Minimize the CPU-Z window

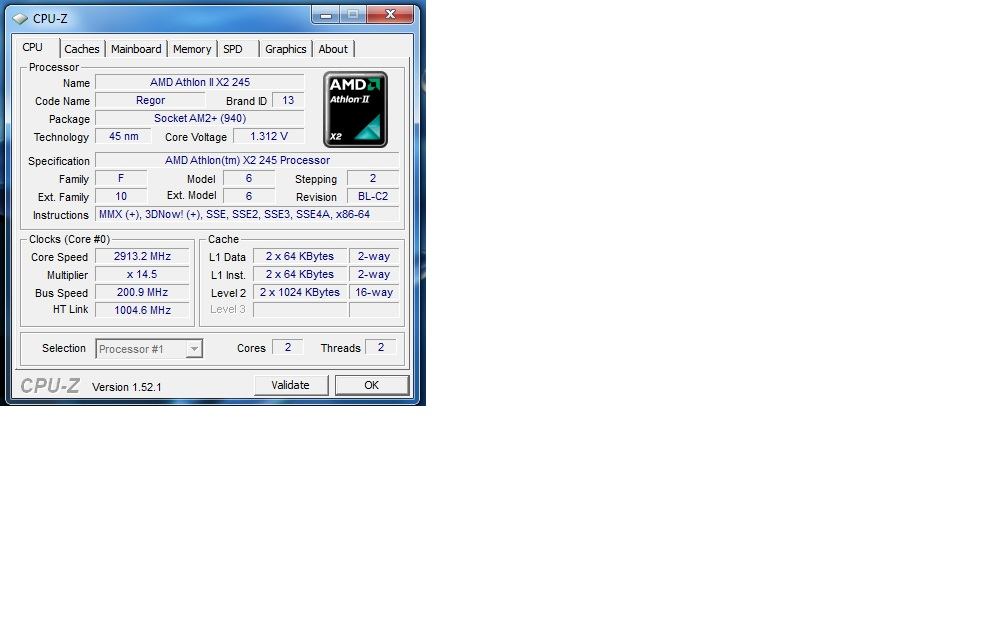327,14
